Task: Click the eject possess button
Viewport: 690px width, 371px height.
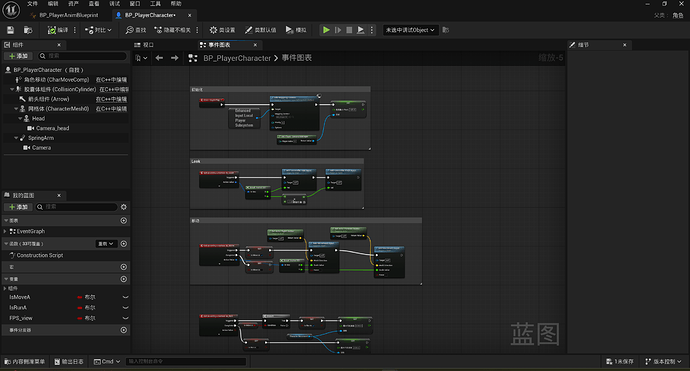Action: (x=360, y=30)
